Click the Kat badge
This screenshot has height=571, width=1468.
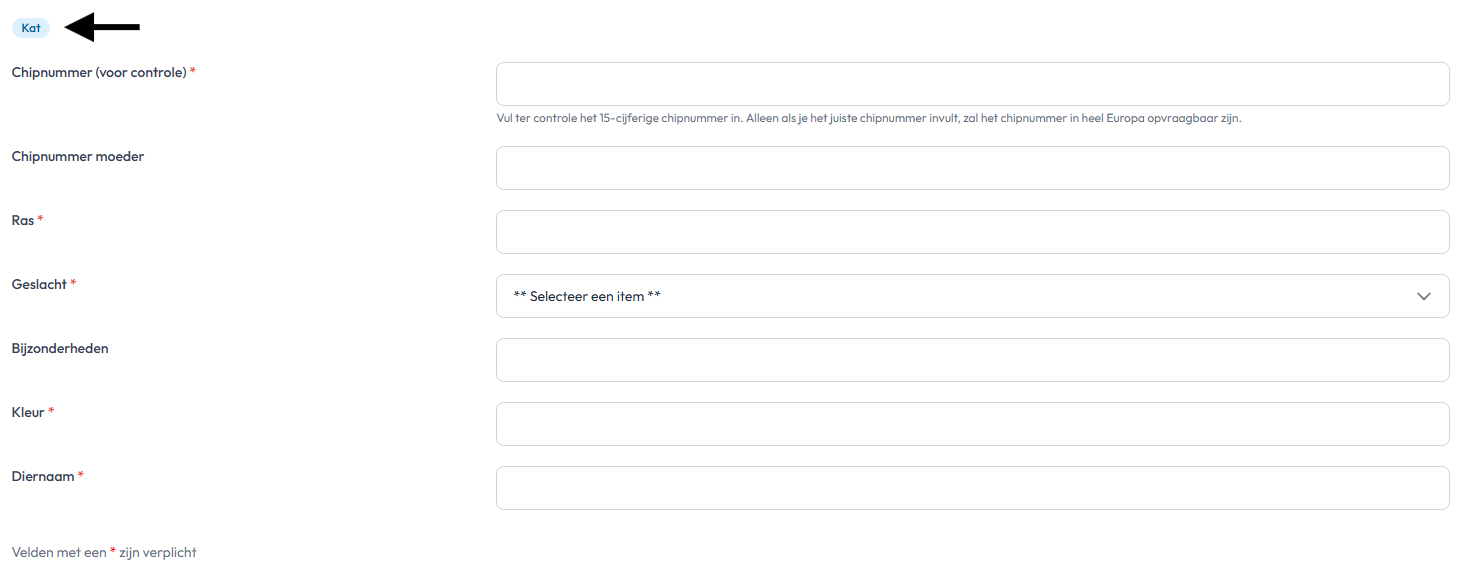(x=31, y=28)
